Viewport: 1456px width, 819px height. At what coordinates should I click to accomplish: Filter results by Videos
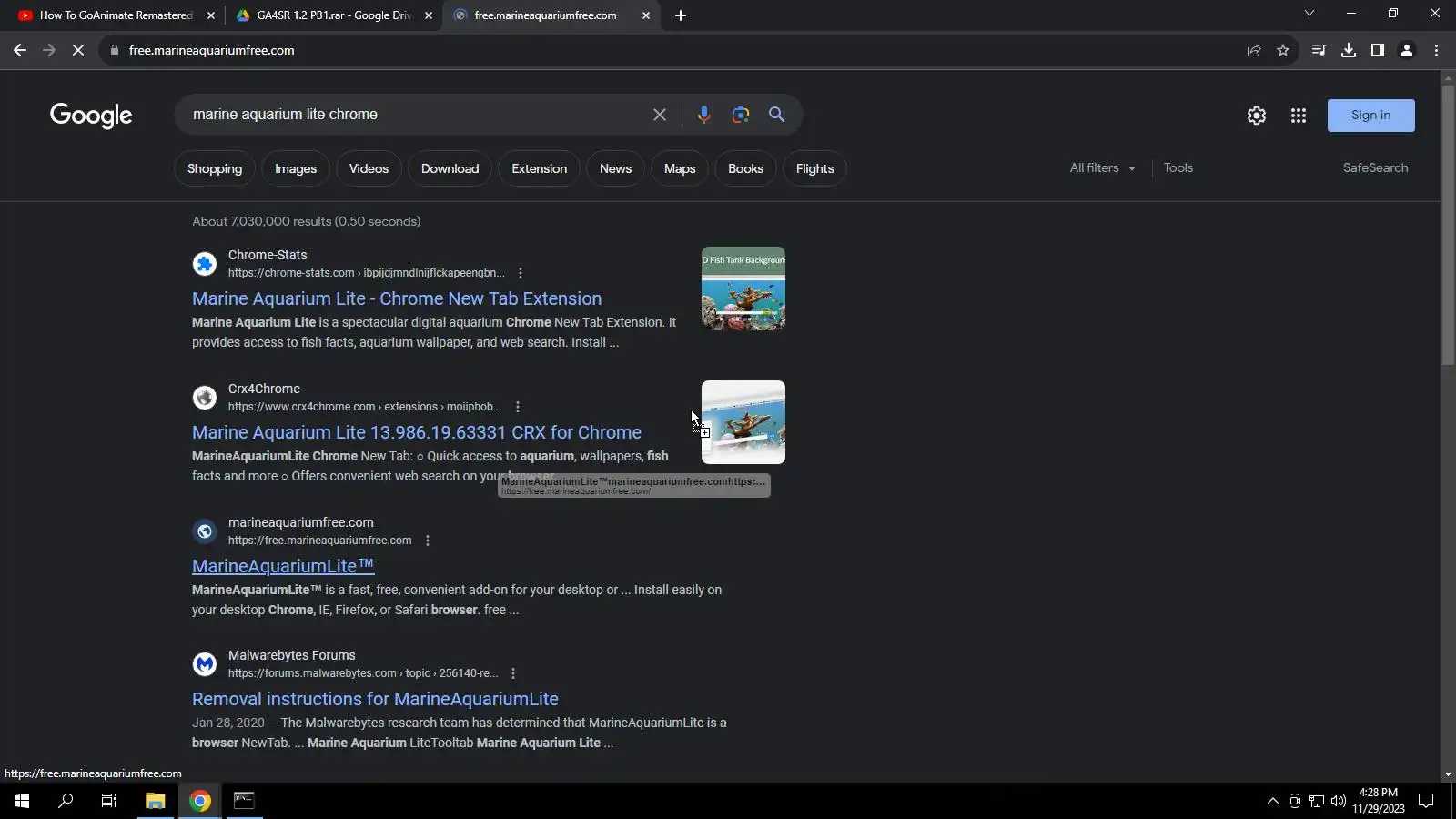[x=369, y=168]
